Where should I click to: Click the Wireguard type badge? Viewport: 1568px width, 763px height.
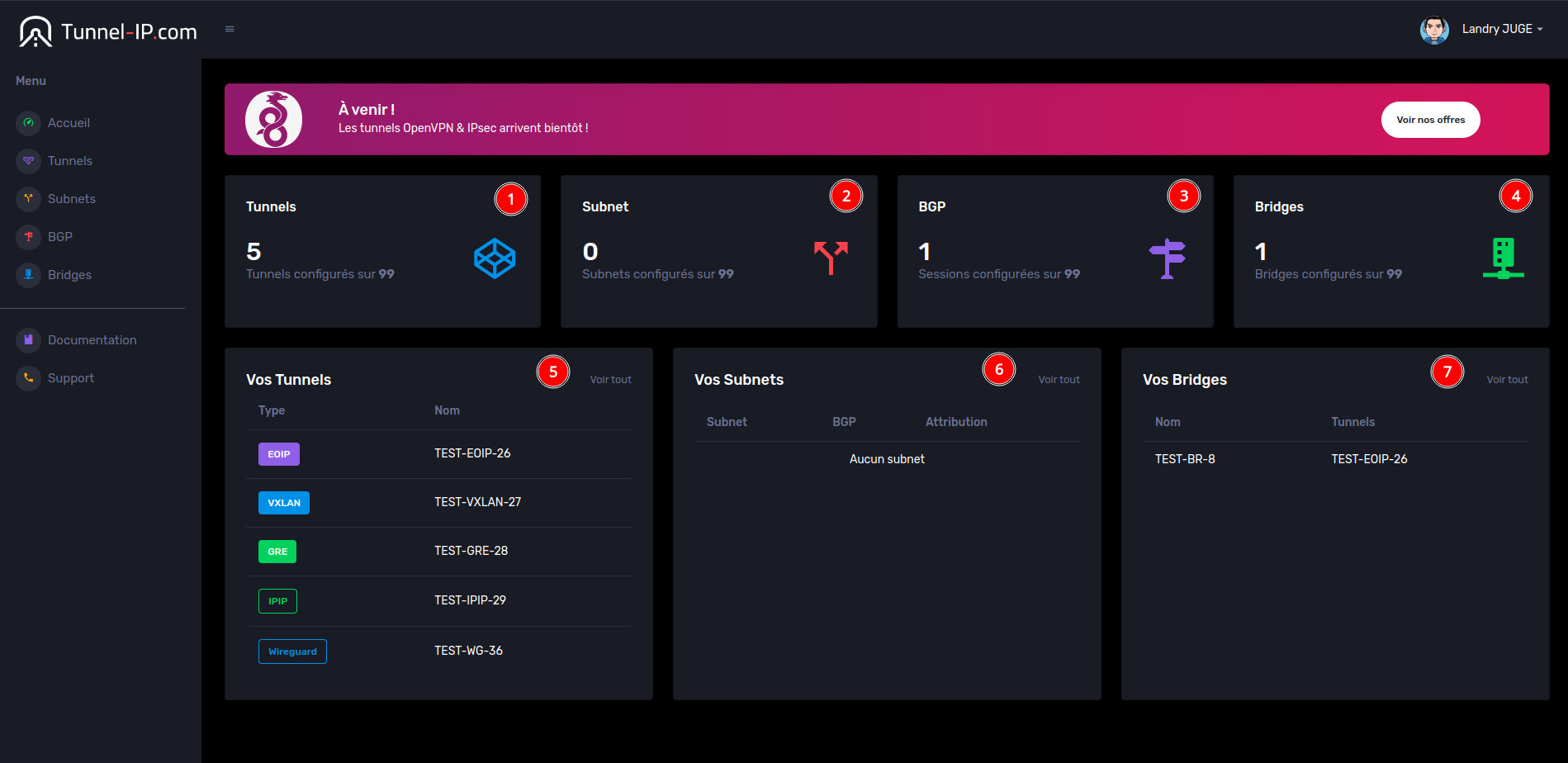292,651
